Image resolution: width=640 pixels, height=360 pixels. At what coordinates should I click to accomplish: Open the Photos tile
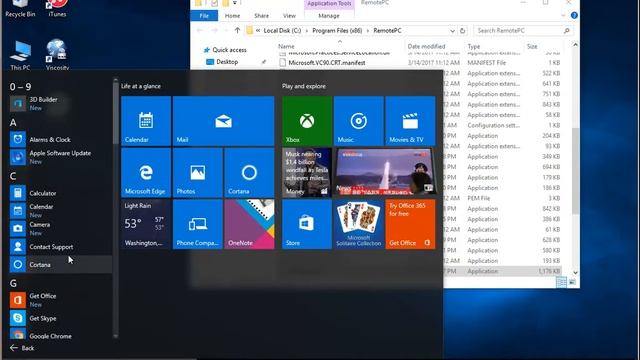pyautogui.click(x=198, y=172)
